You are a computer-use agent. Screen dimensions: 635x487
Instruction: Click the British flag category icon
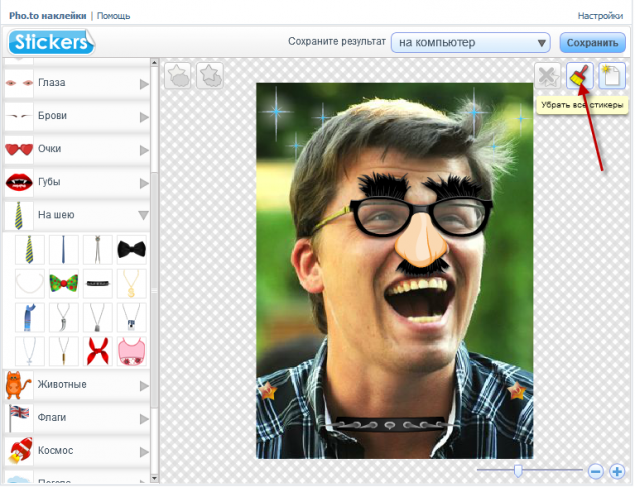19,417
